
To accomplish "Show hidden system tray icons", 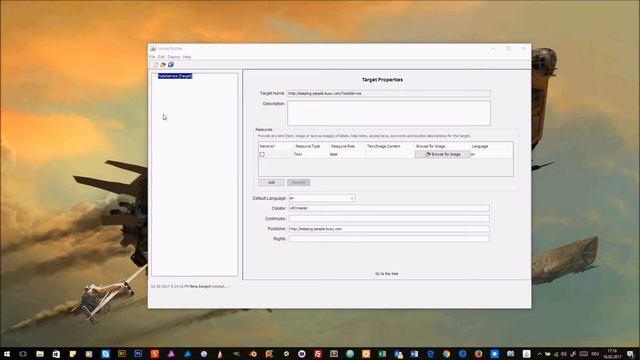I will [540, 354].
